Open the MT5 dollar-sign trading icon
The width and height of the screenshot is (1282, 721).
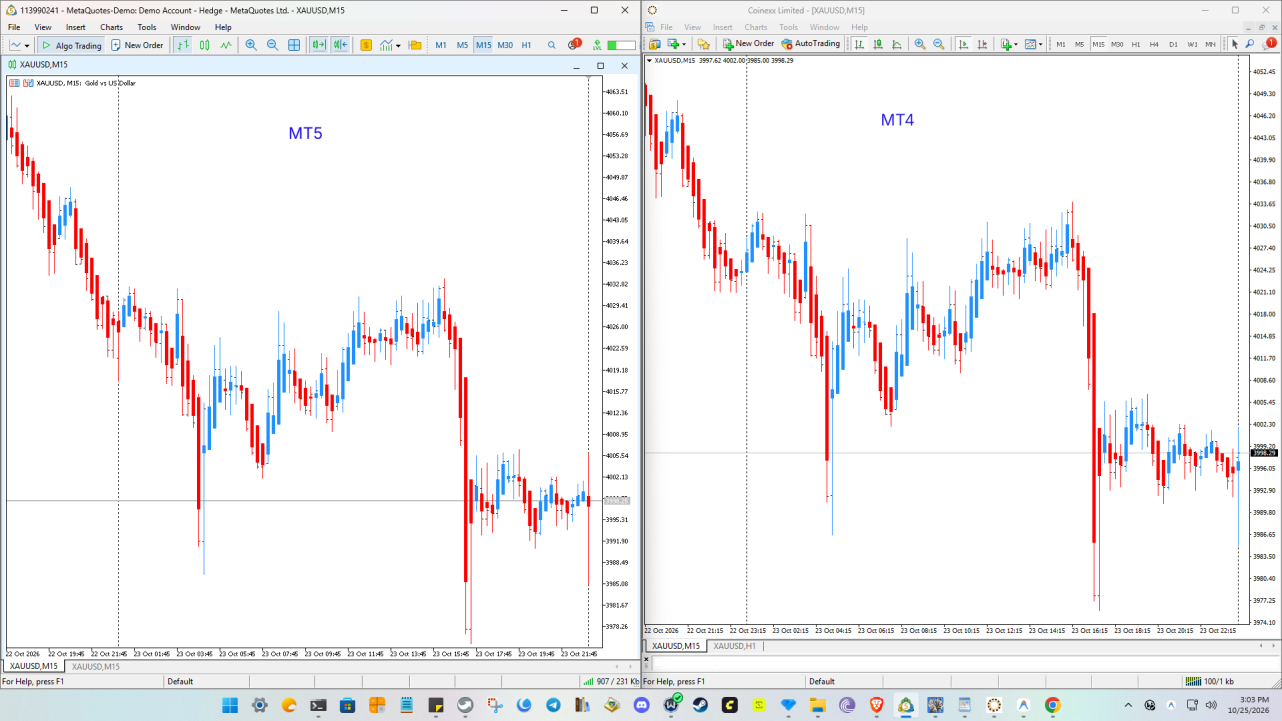366,45
